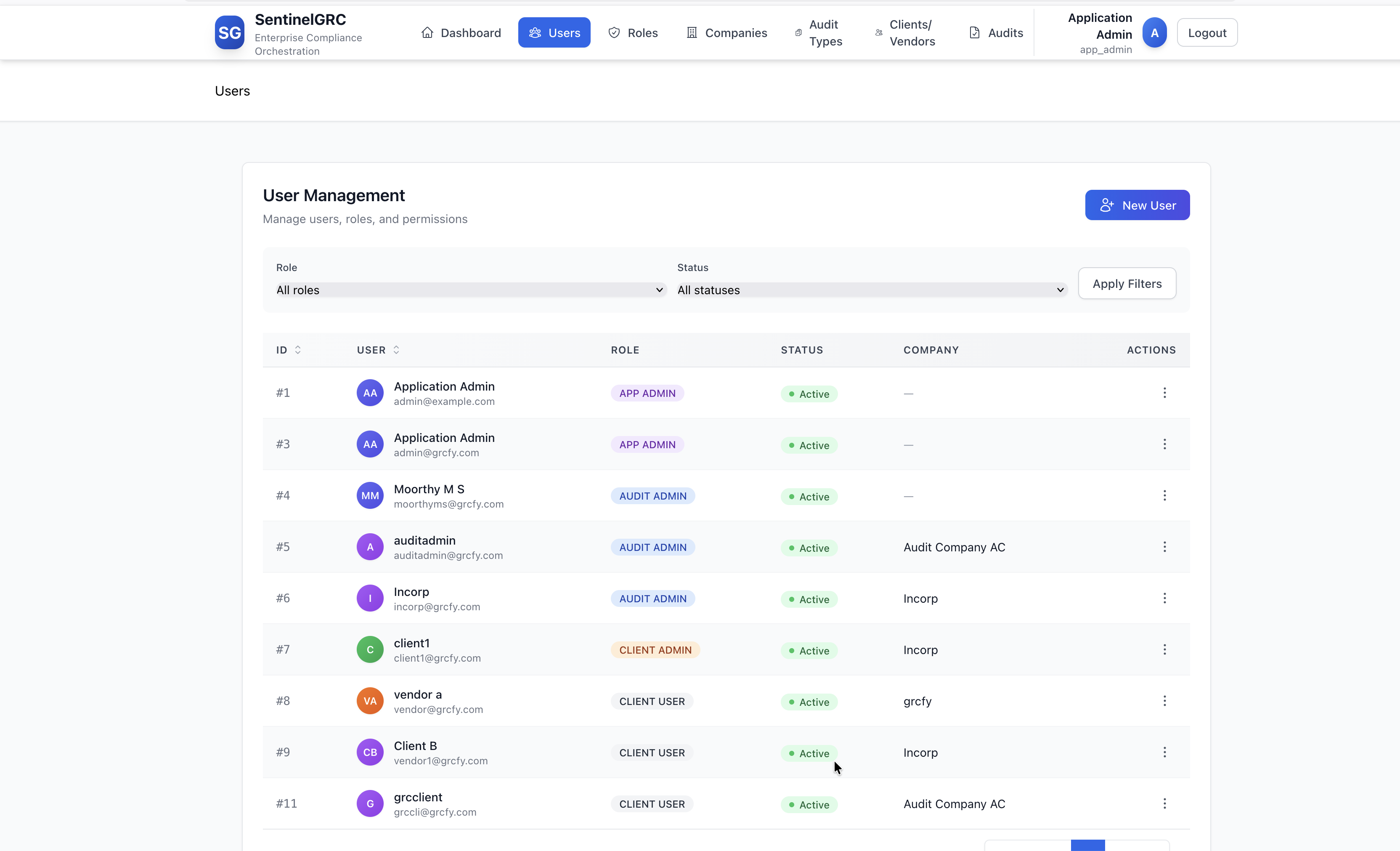This screenshot has height=851, width=1400.
Task: Open the All roles dropdown
Action: coord(470,290)
